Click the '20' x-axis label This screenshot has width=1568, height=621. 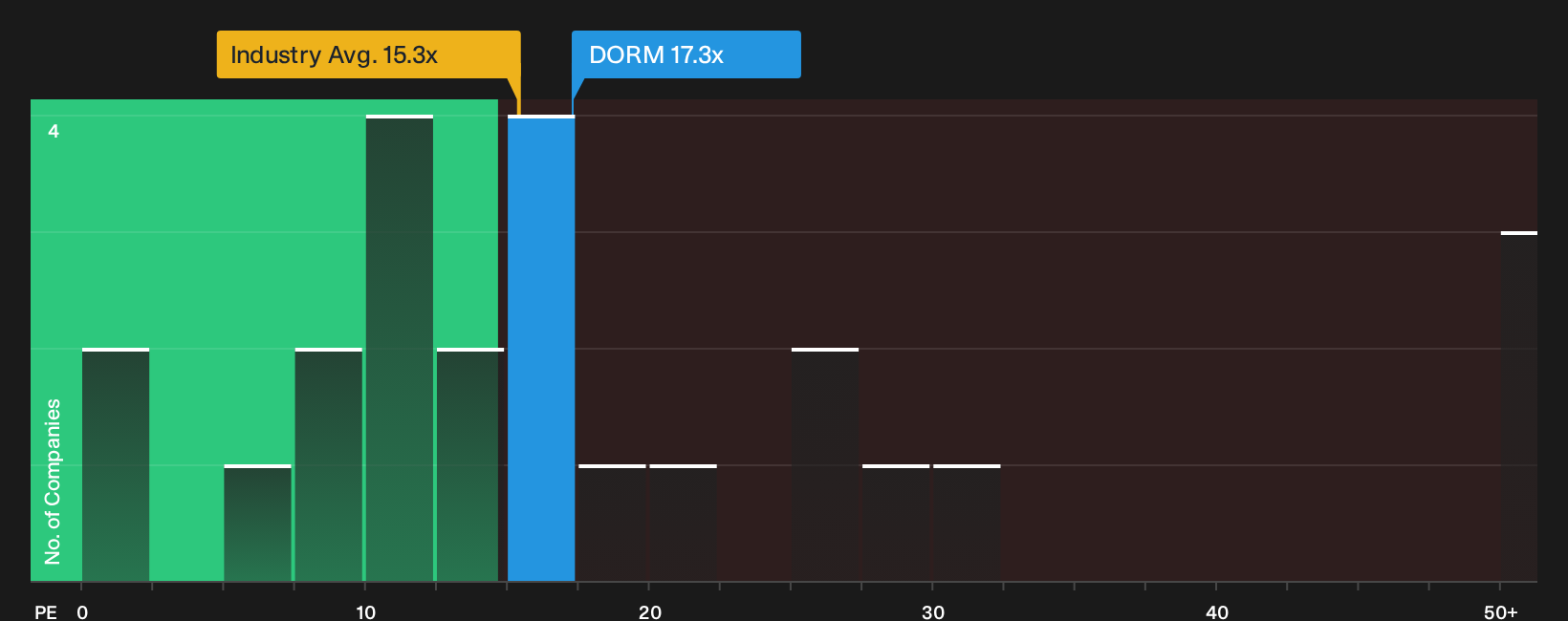650,612
